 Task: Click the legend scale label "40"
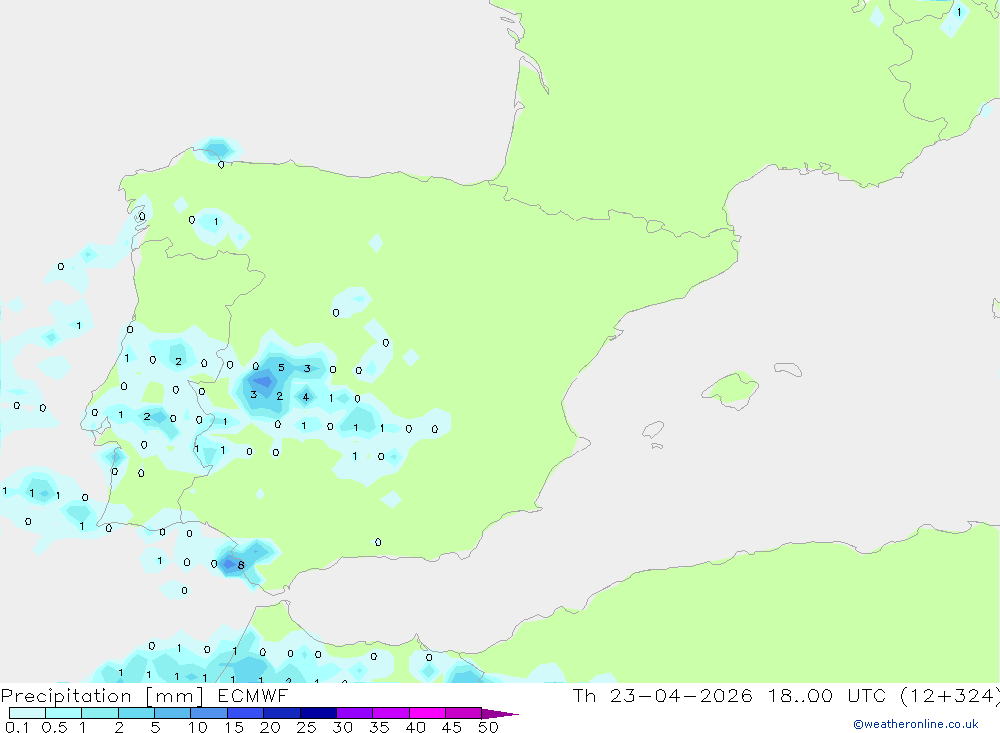pyautogui.click(x=416, y=727)
